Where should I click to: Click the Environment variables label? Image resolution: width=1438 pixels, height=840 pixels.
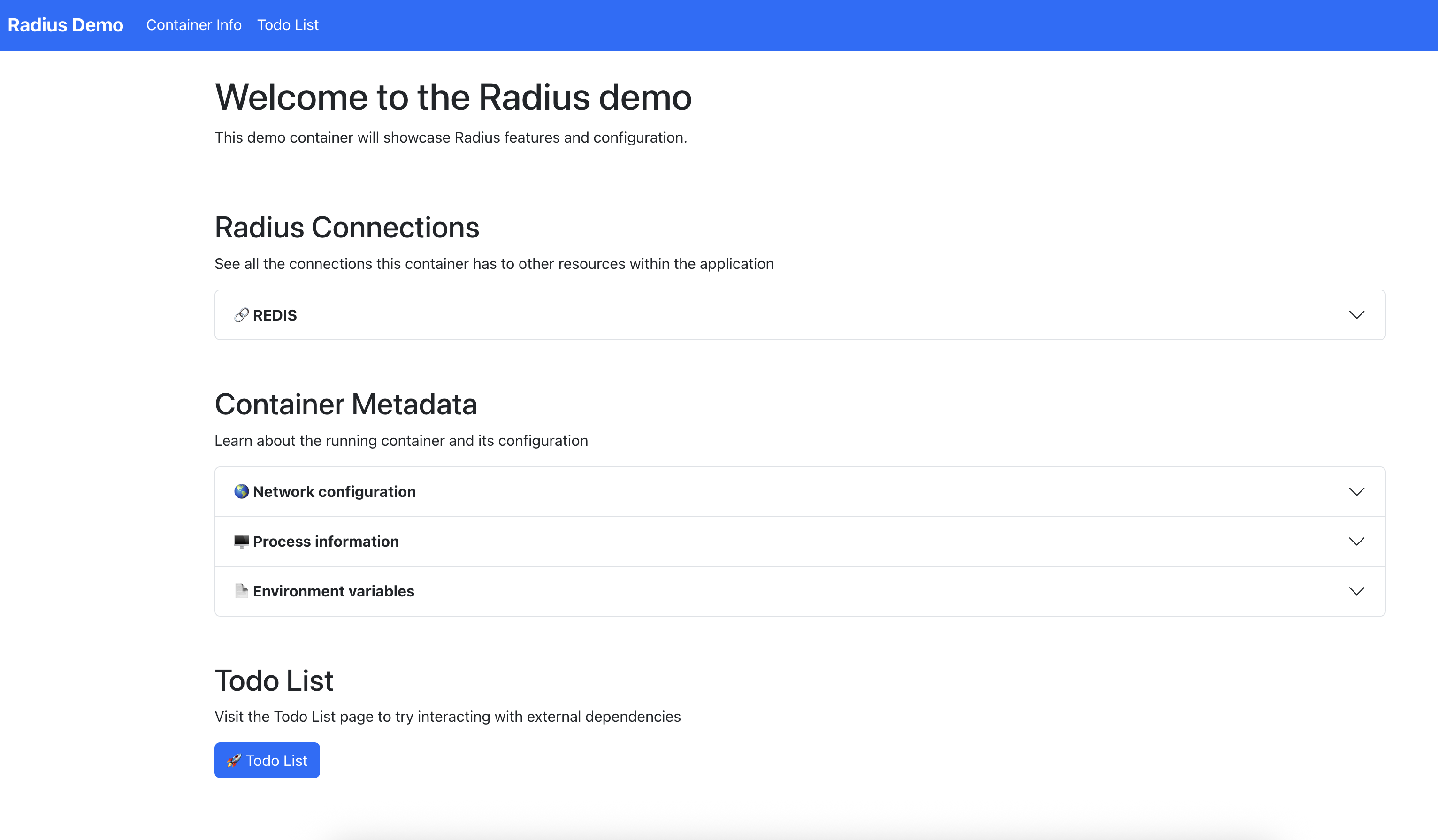[333, 591]
